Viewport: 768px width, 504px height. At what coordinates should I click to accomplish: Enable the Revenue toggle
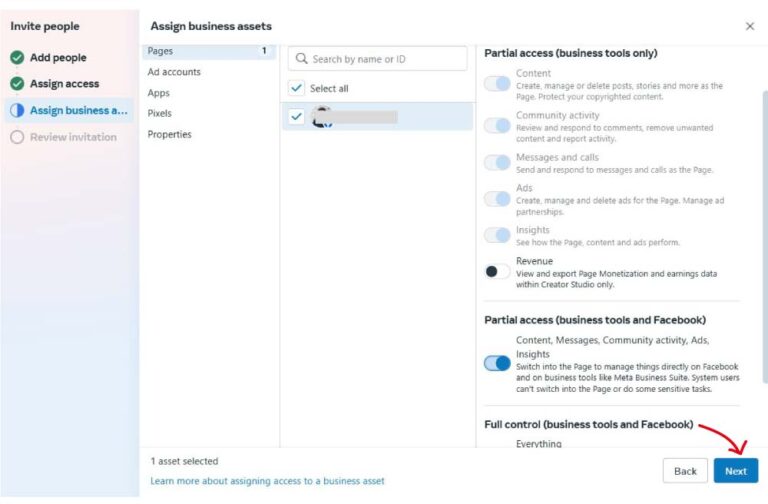click(x=497, y=271)
